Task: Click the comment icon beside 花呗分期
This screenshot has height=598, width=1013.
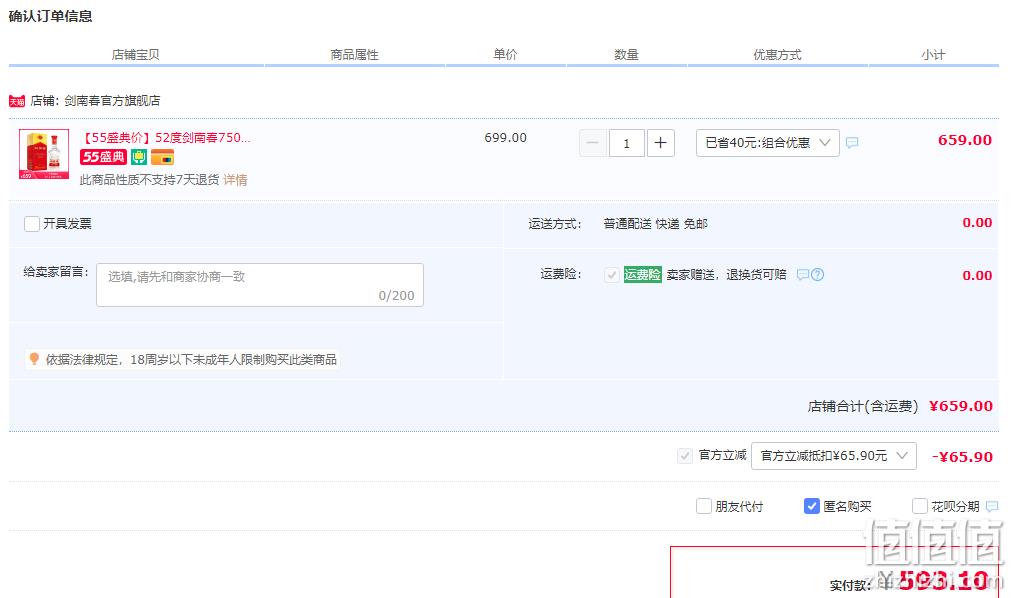Action: [x=992, y=506]
